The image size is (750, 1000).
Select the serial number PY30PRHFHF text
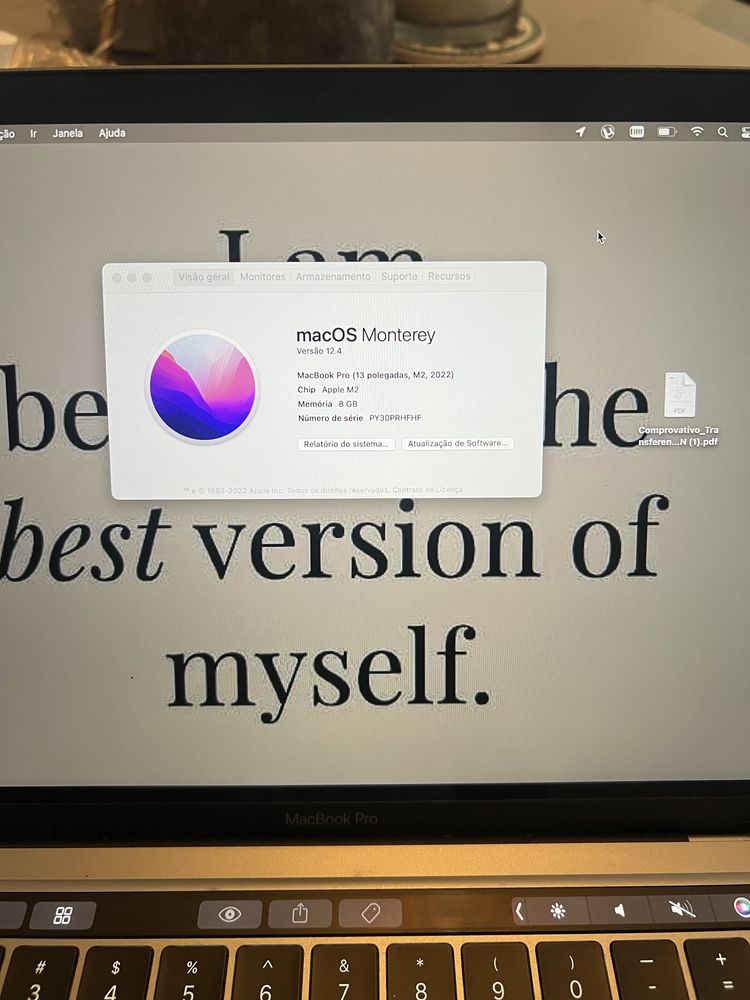click(x=395, y=418)
